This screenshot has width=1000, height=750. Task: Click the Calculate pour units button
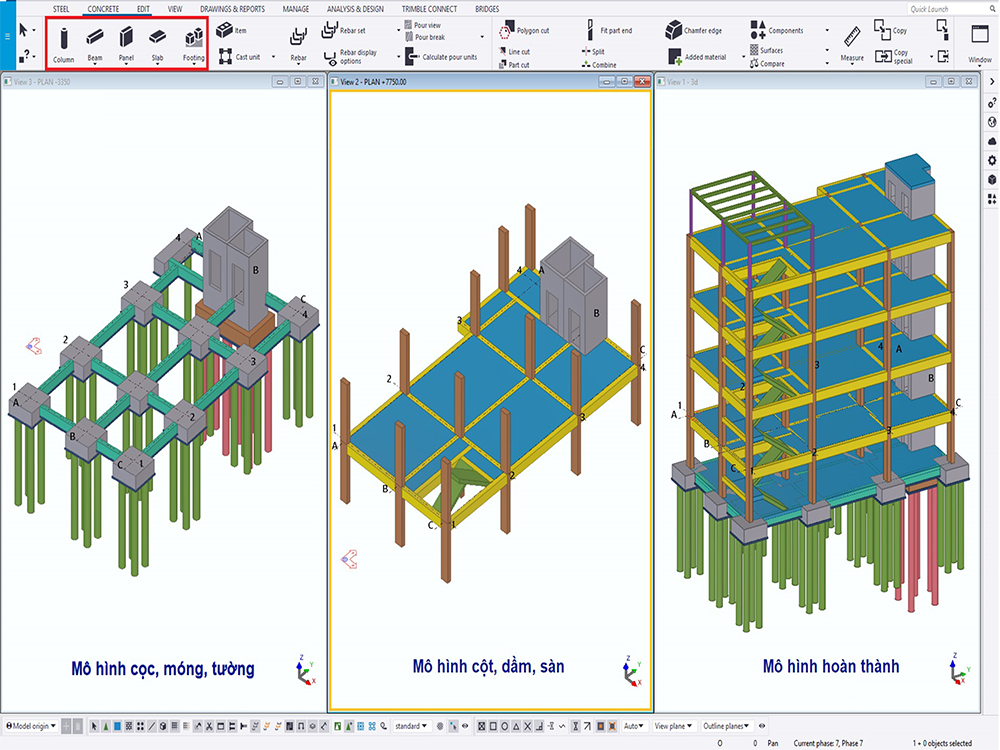(441, 57)
